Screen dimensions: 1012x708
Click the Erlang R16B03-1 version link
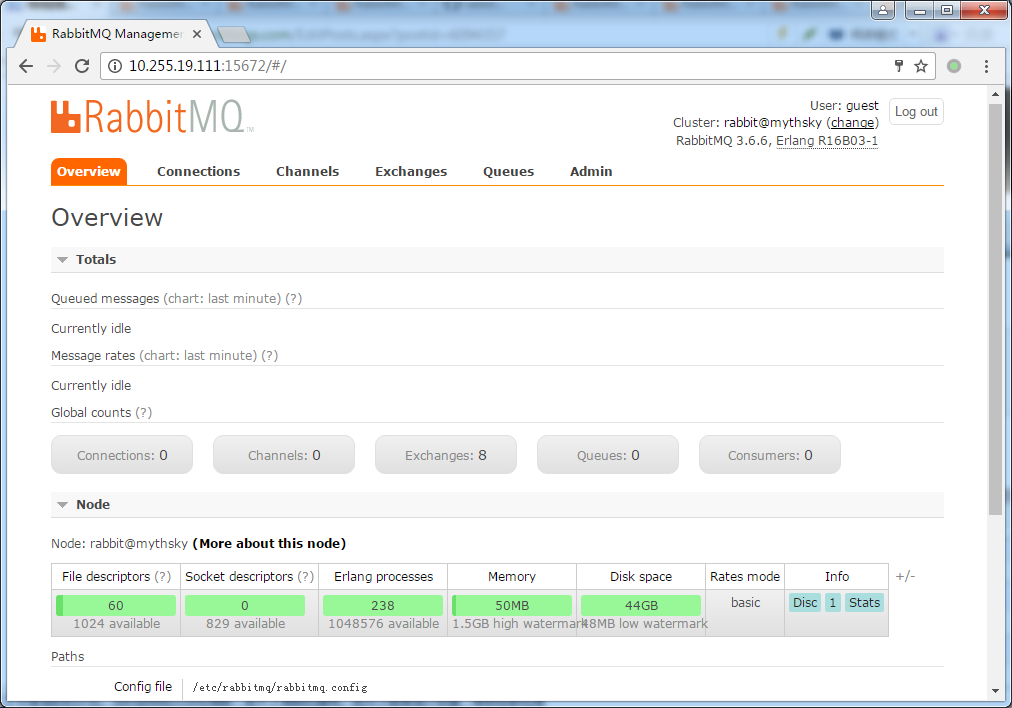827,141
